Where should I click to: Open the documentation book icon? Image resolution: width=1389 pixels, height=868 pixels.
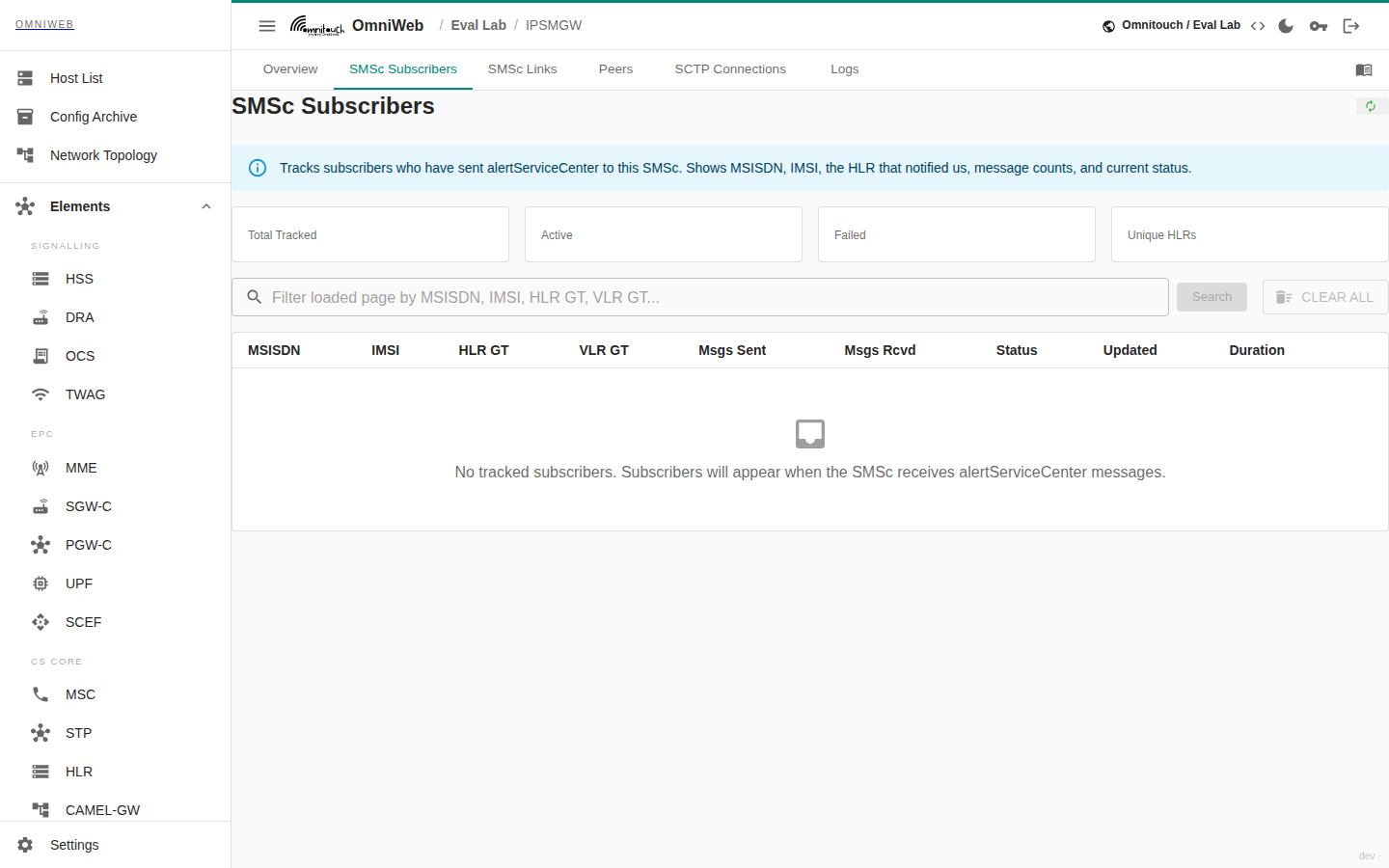pos(1364,69)
